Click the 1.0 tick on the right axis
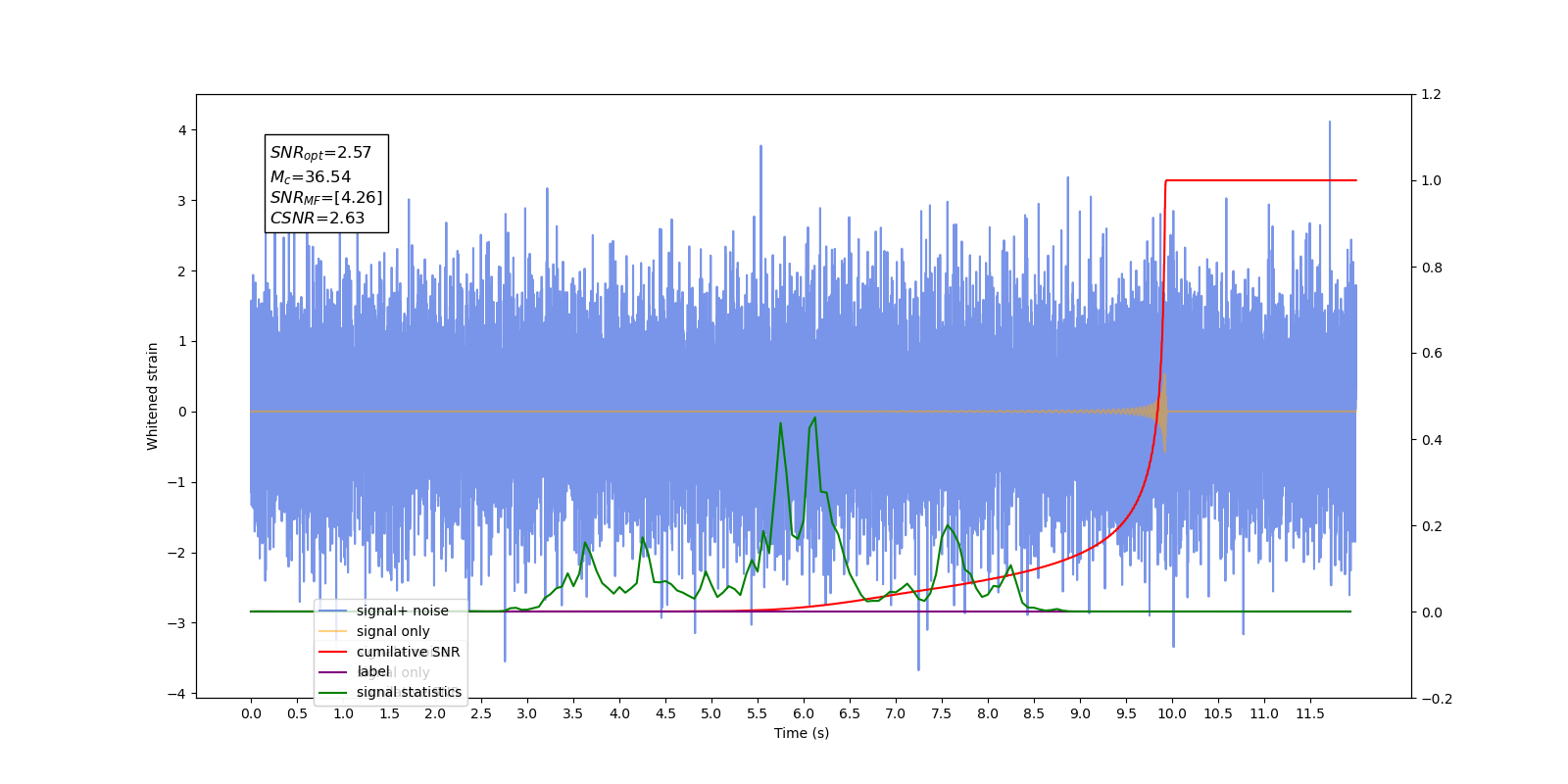This screenshot has width=1568, height=784. coord(1432,181)
